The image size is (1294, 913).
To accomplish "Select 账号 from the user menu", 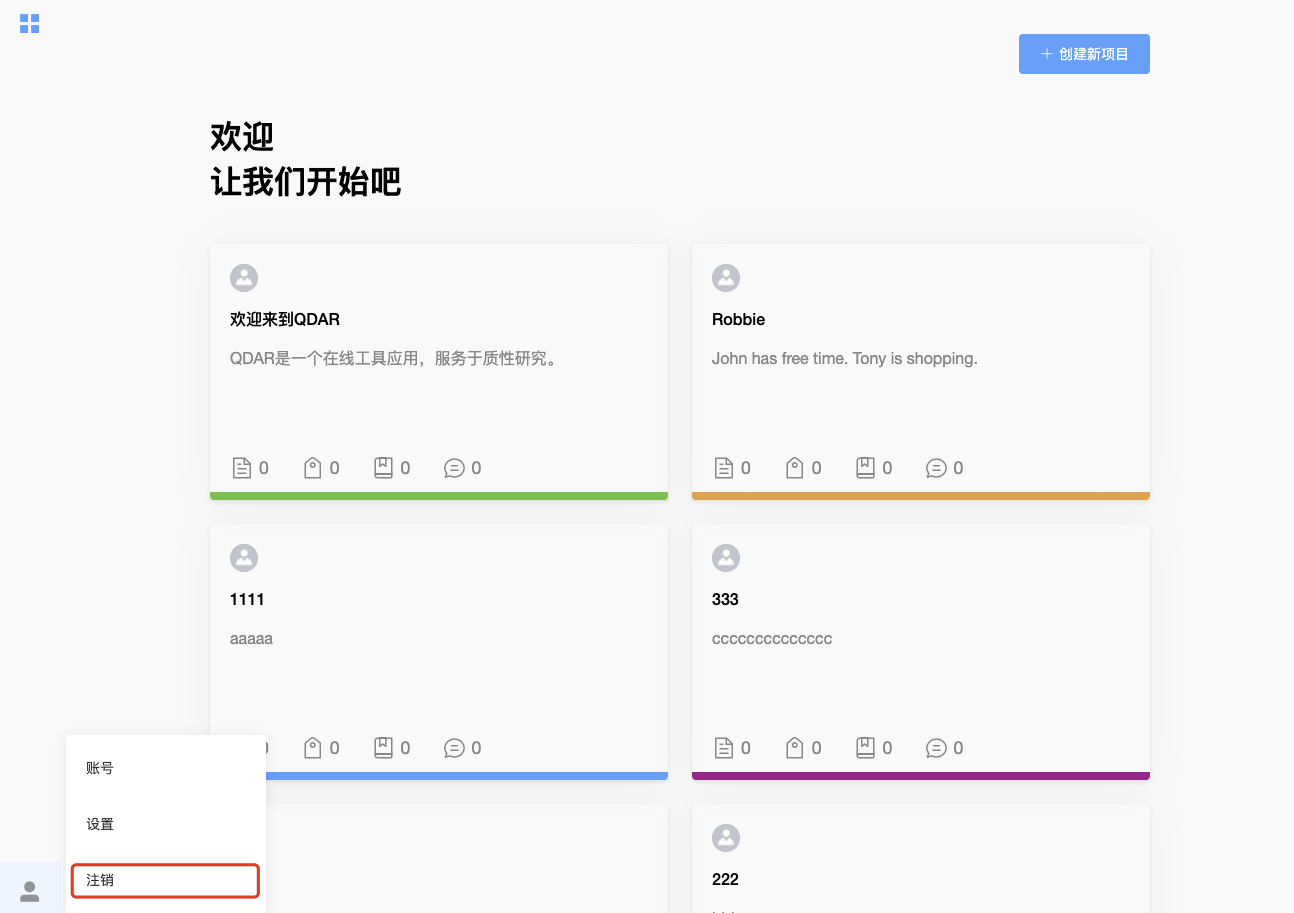I will 100,768.
